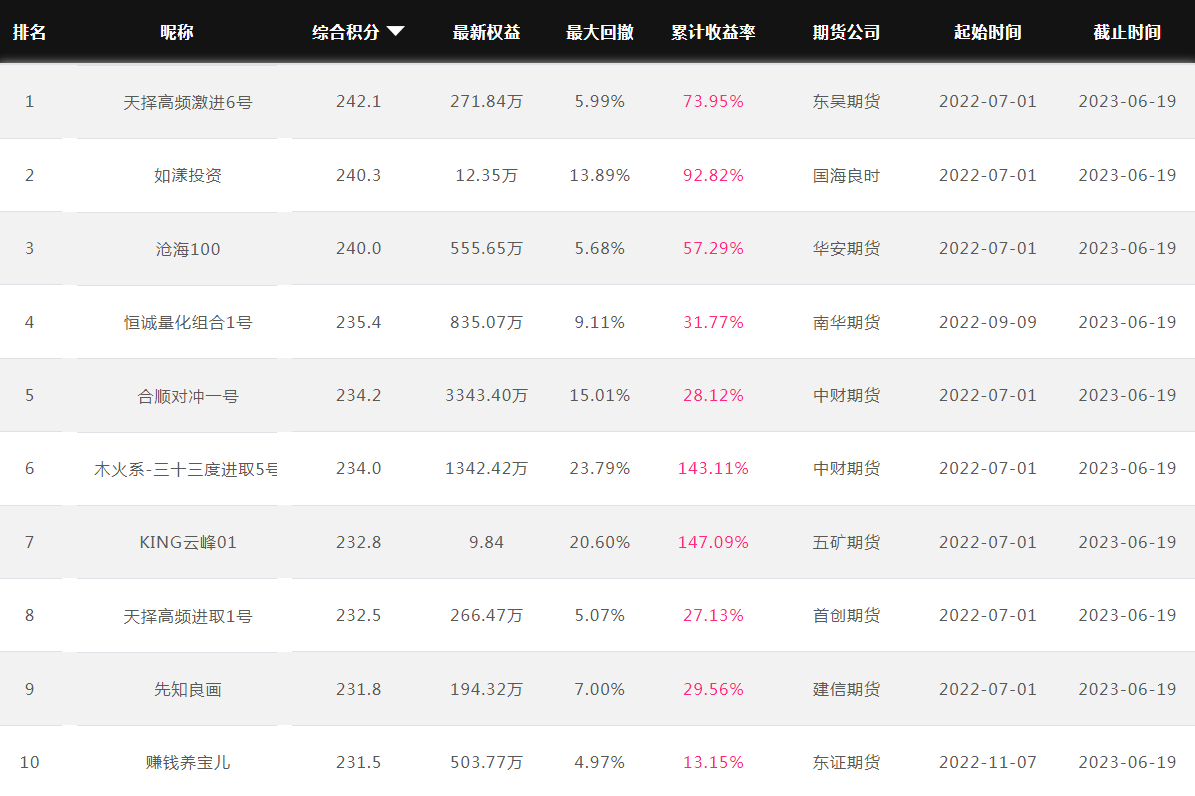Select score value 240.0
Screen dimensions: 1195x796
point(358,249)
